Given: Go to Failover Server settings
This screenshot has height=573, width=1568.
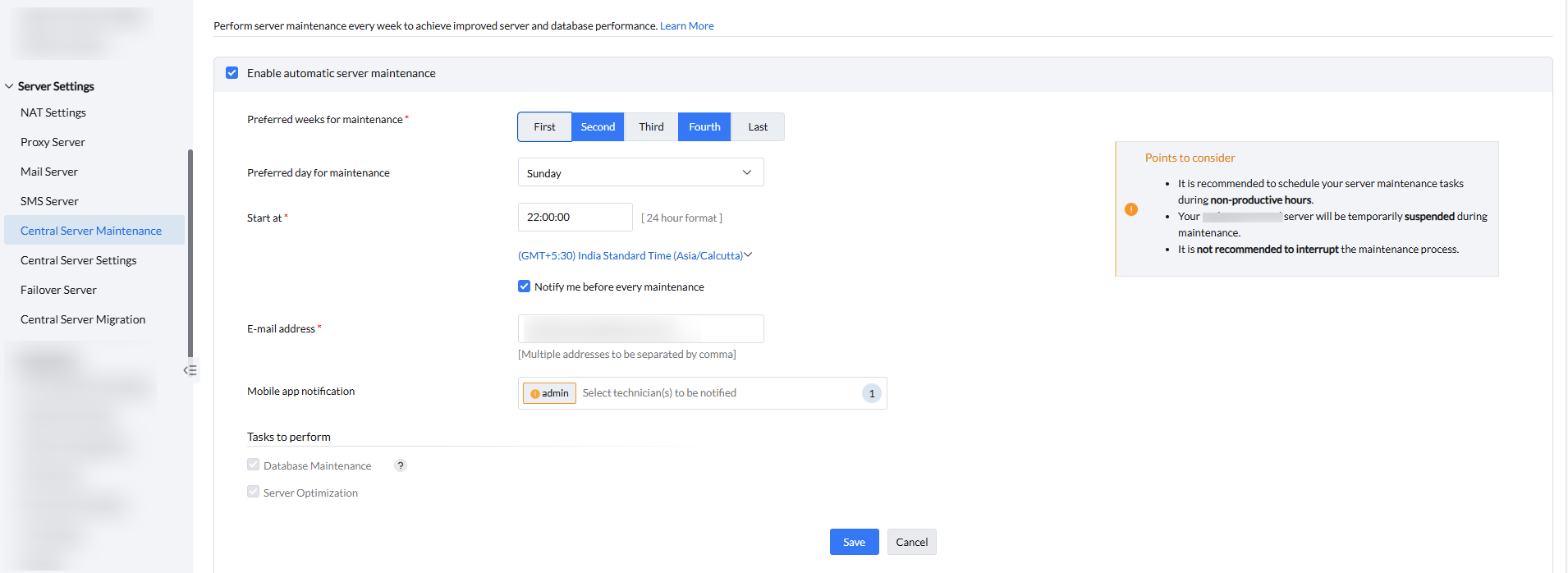Looking at the screenshot, I should pyautogui.click(x=58, y=290).
